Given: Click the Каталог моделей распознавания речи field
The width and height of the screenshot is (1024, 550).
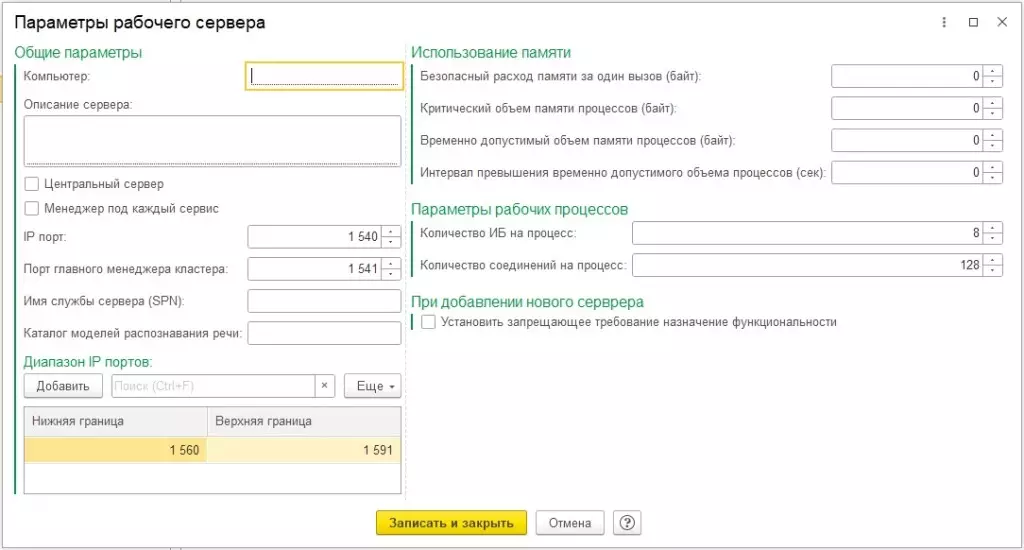Looking at the screenshot, I should point(325,333).
